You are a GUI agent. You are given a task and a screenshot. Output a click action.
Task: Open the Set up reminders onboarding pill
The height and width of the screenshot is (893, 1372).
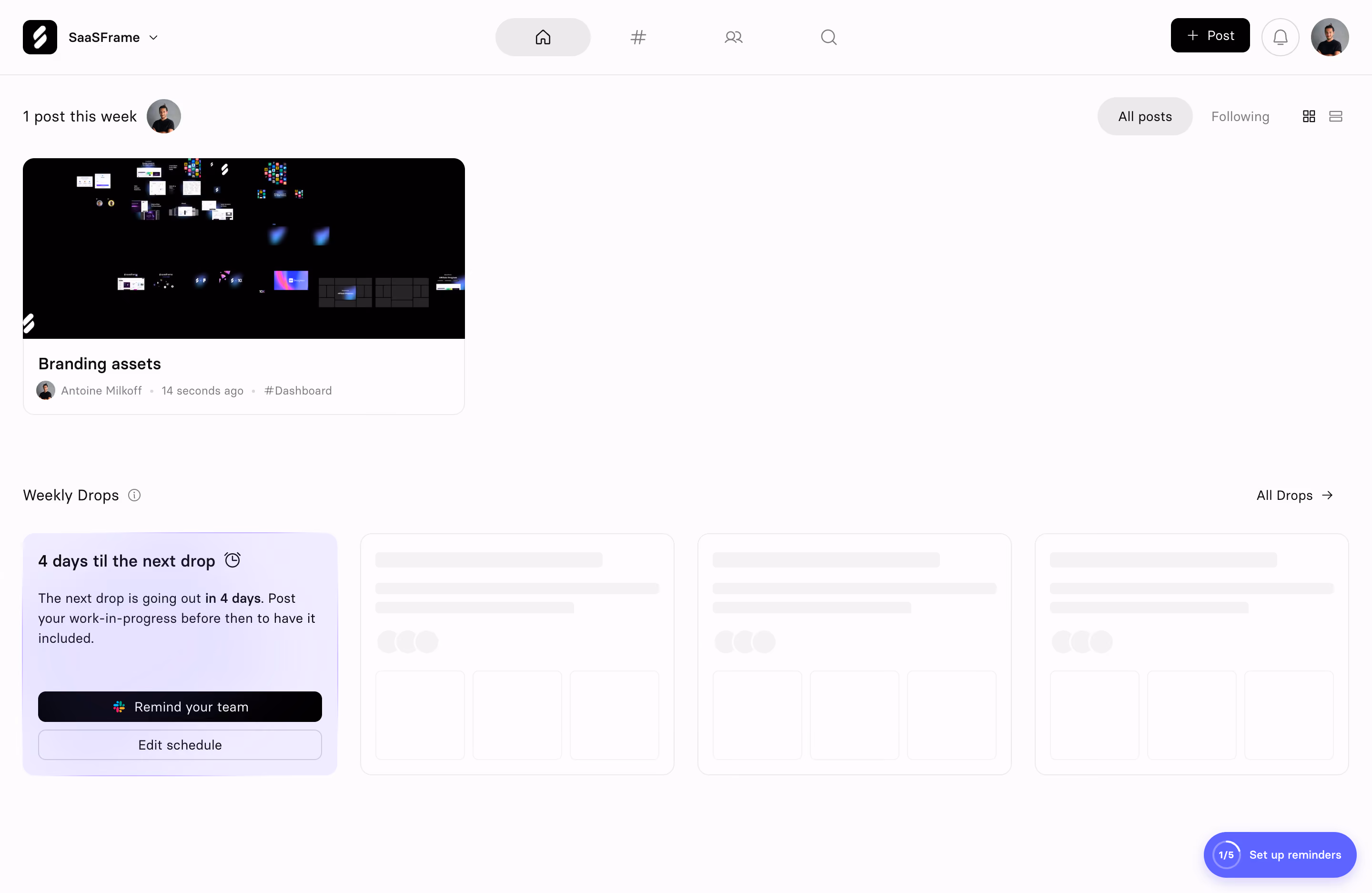pos(1280,854)
